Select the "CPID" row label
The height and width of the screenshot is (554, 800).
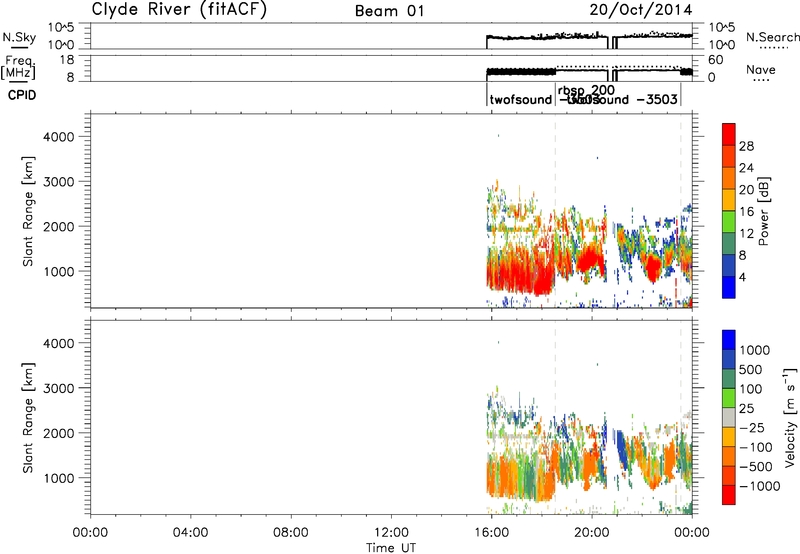[x=22, y=95]
